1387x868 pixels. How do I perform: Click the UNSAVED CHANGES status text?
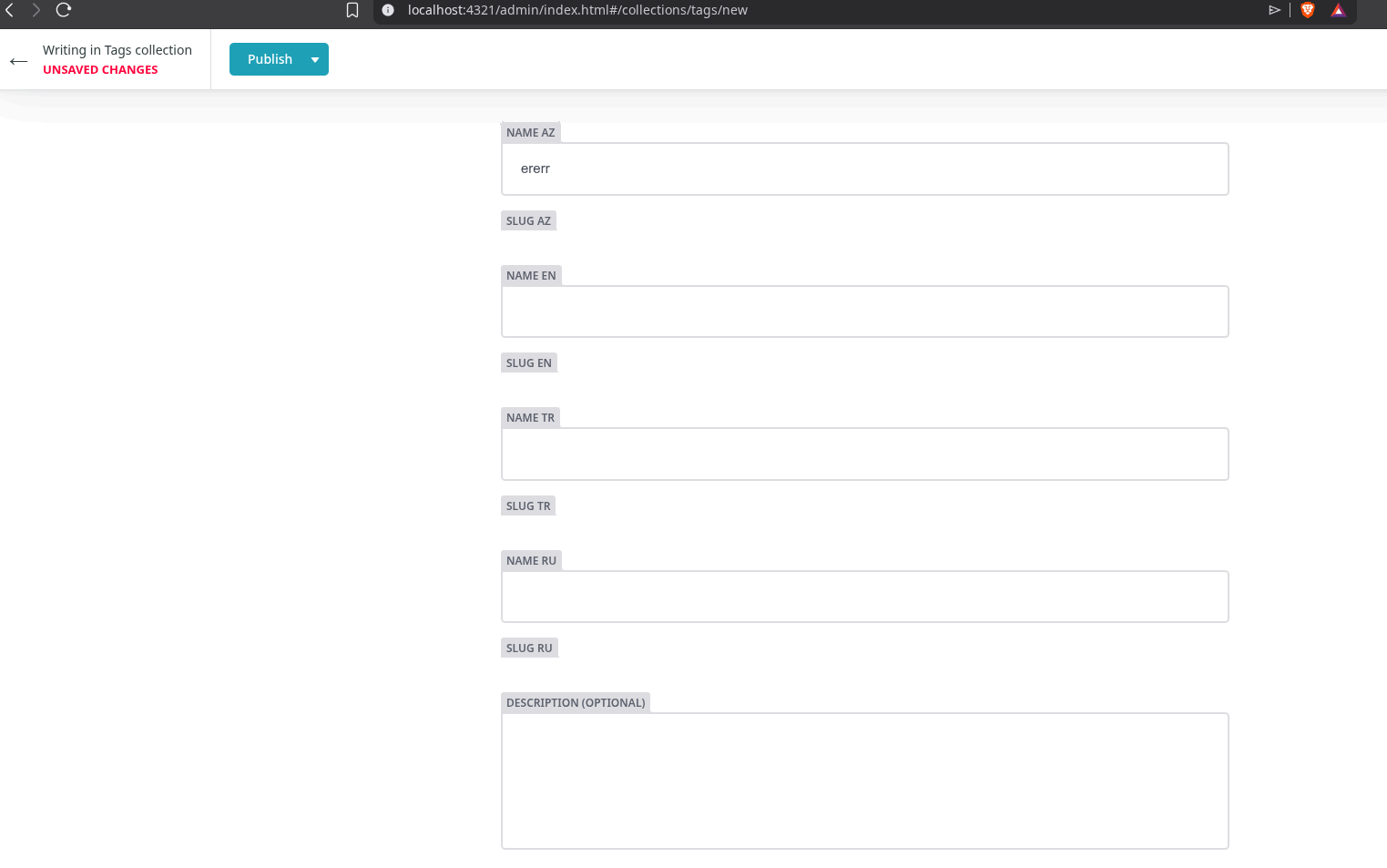[x=100, y=69]
